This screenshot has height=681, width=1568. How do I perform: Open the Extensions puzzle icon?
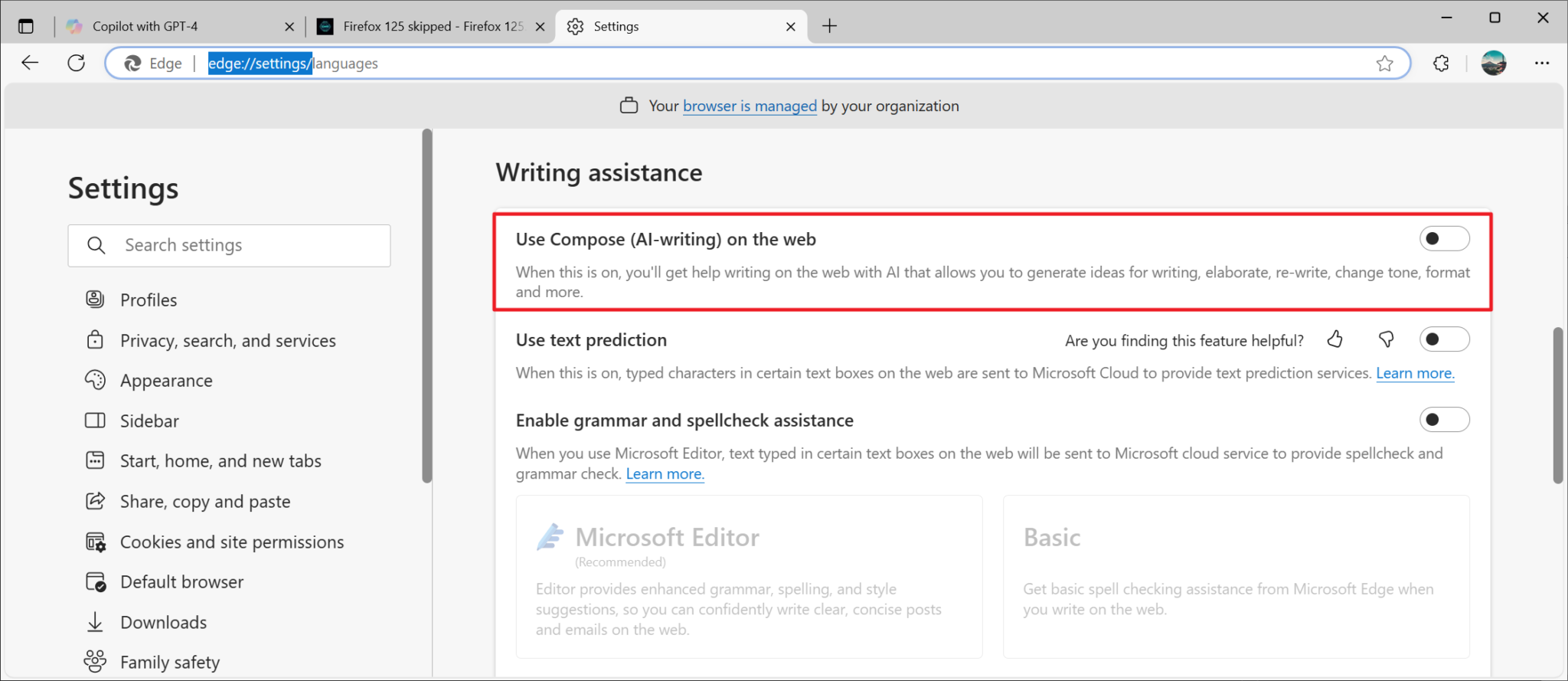(1441, 64)
